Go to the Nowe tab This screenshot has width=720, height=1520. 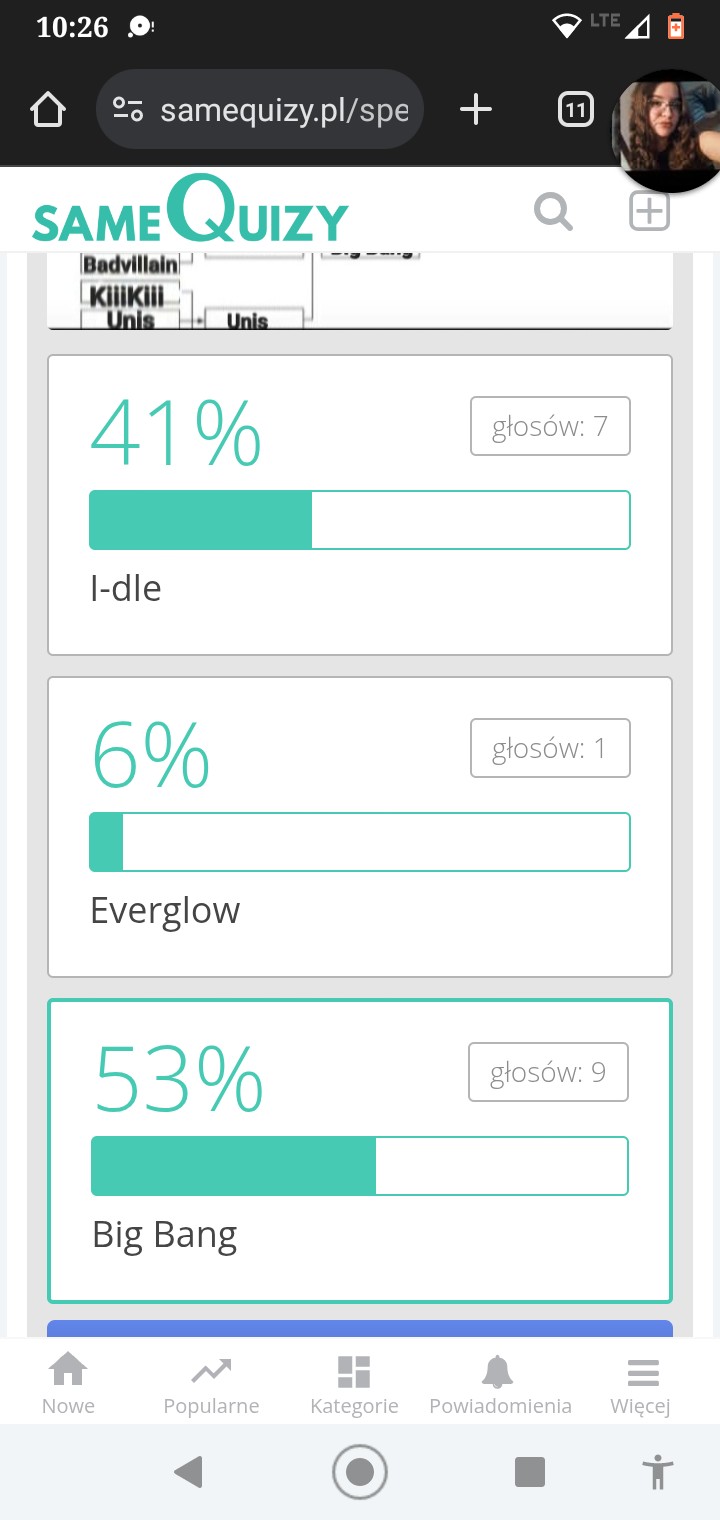68,1383
